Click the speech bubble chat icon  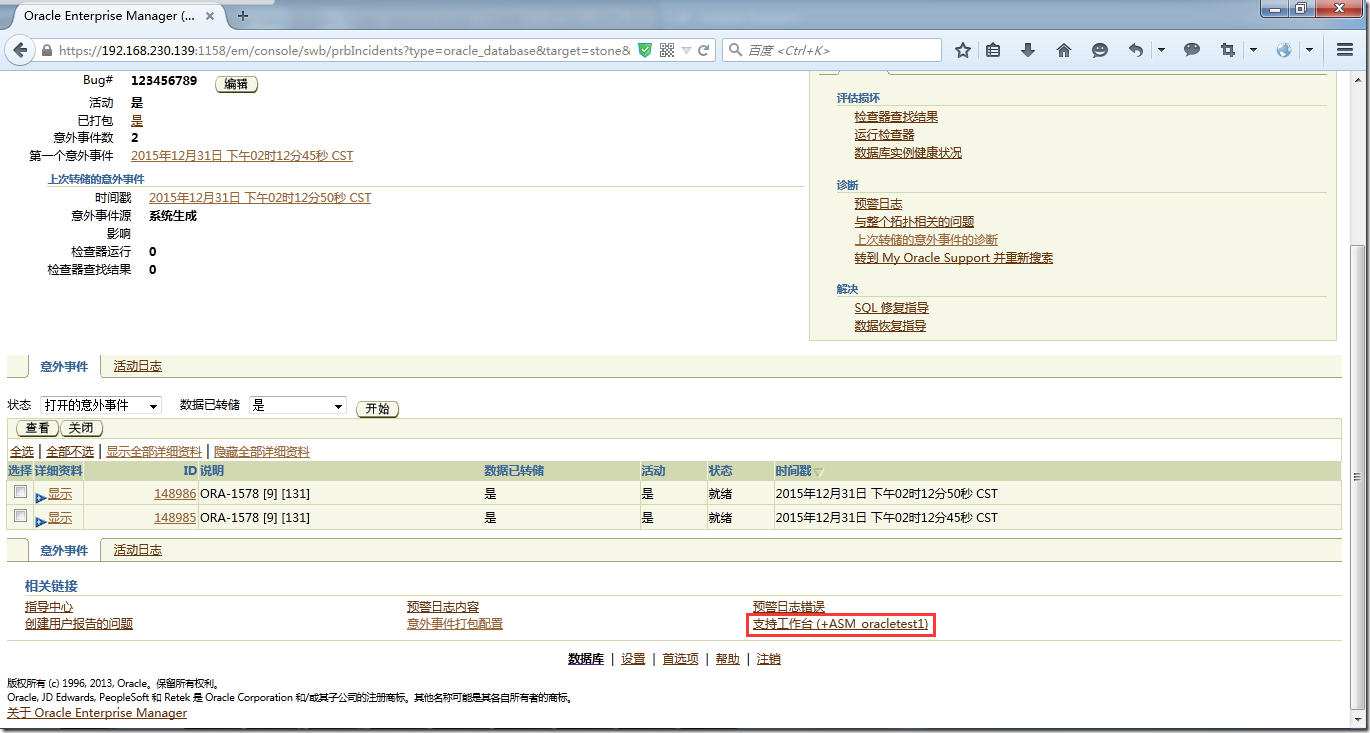[1192, 50]
